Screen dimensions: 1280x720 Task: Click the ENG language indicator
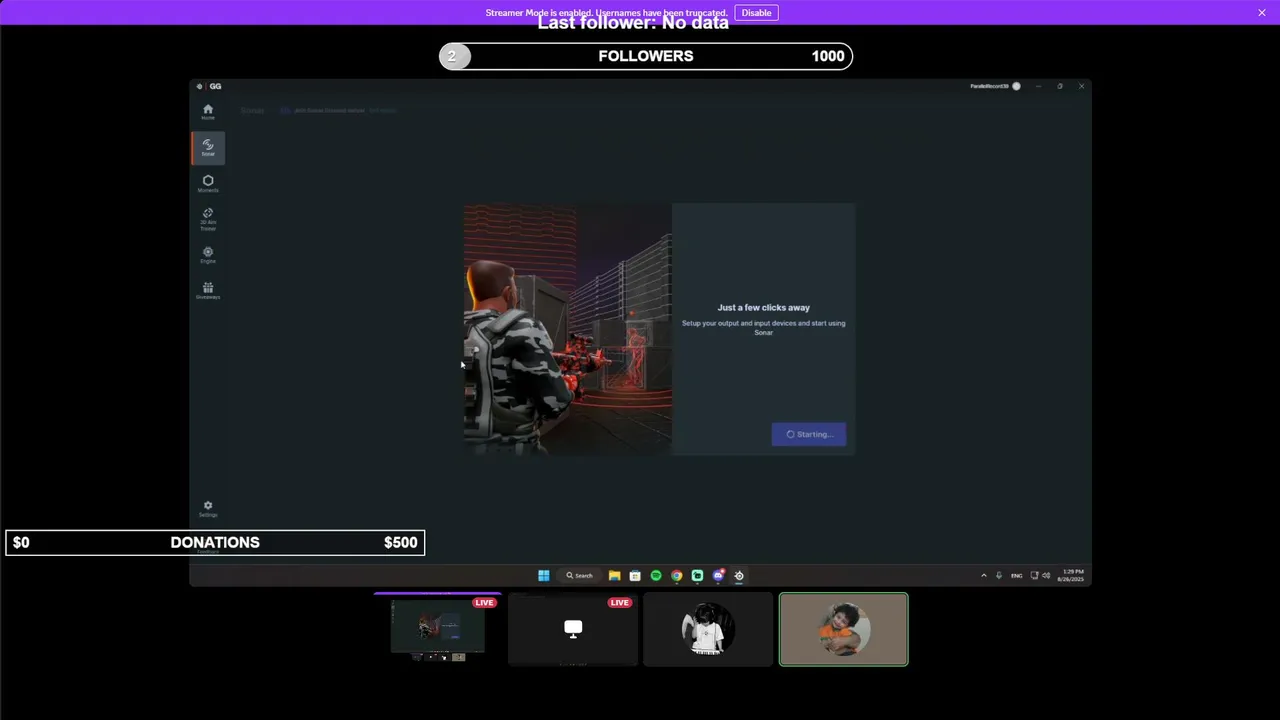(1017, 575)
